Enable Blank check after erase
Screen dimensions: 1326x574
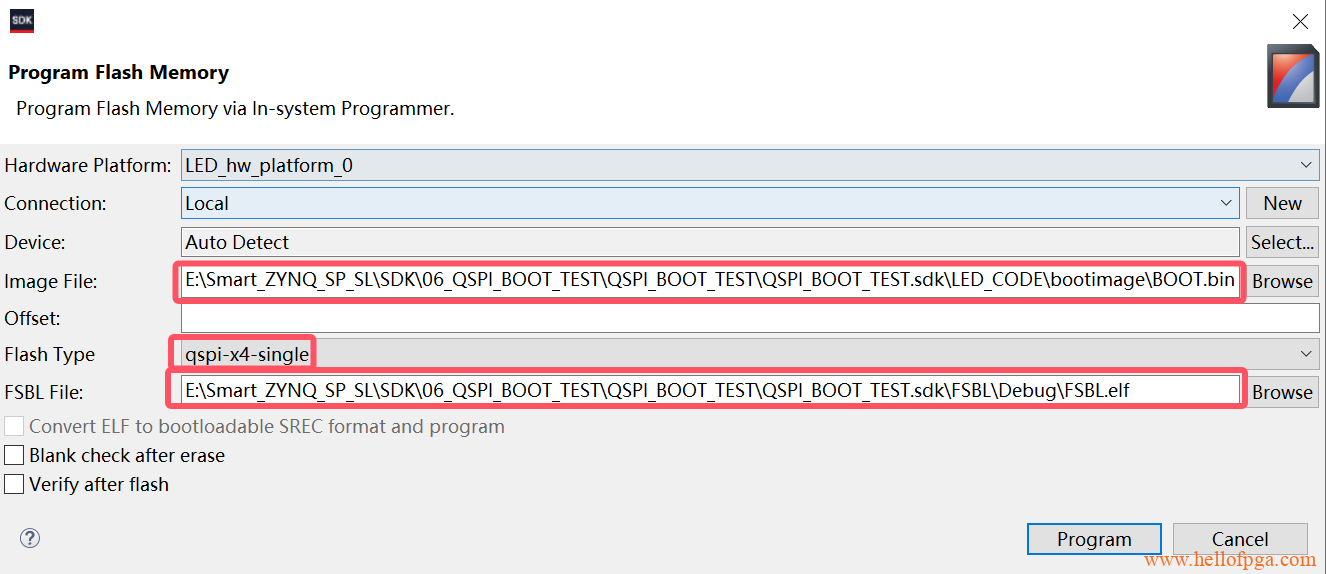pyautogui.click(x=14, y=456)
